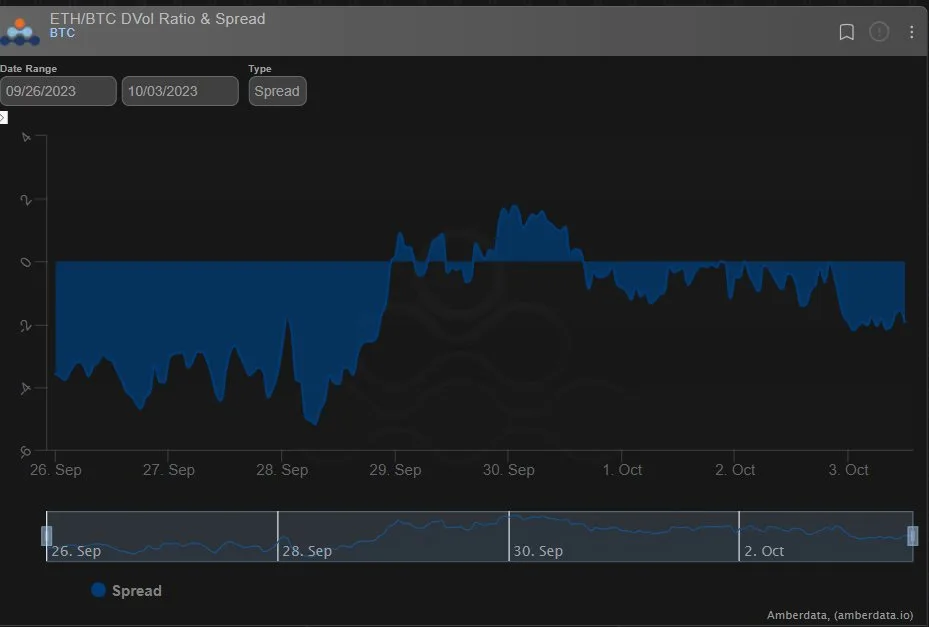Click the ETH/BTC DVol Ratio & Spread title

point(158,19)
